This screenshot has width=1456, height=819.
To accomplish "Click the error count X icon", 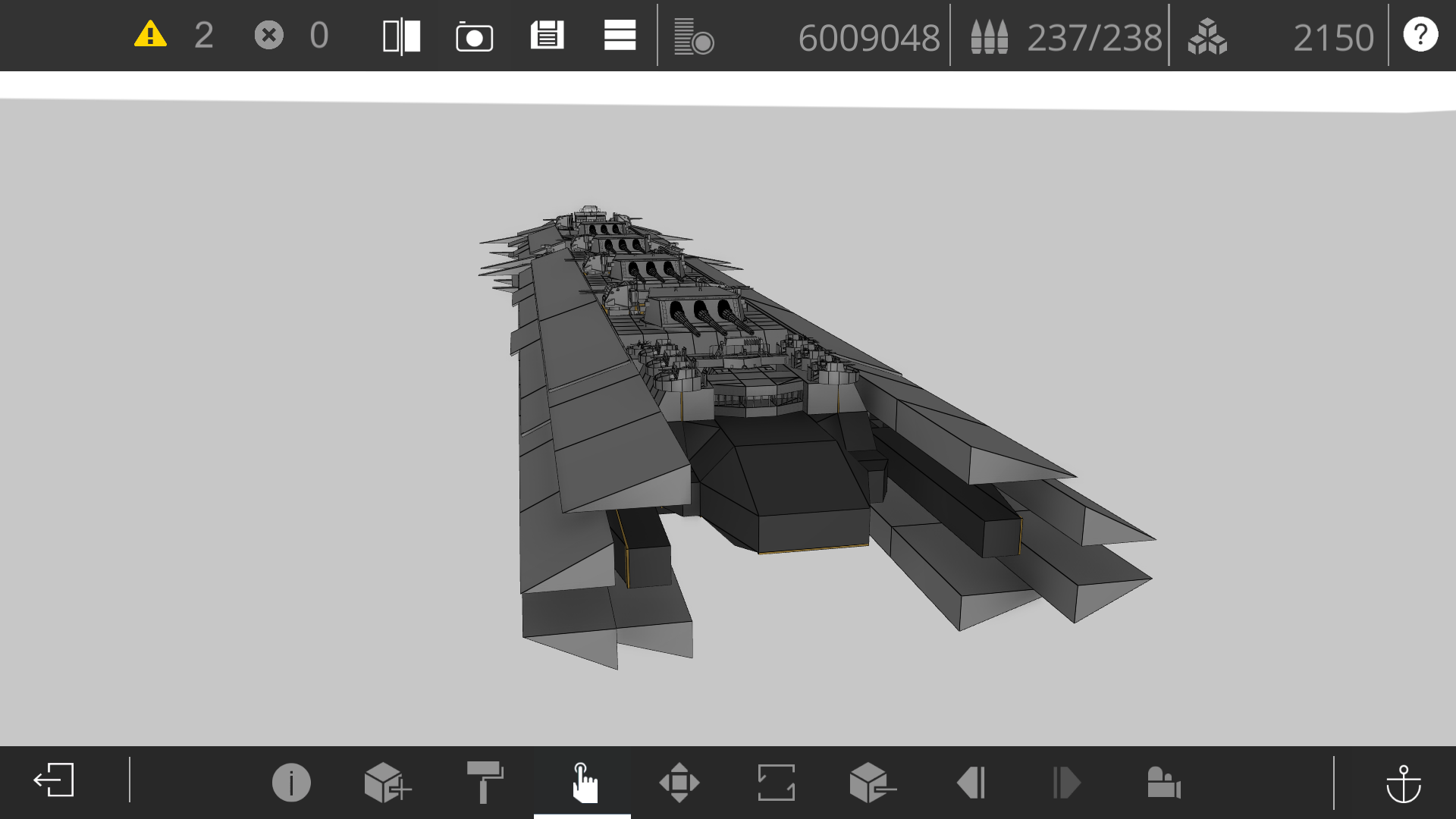I will 269,35.
